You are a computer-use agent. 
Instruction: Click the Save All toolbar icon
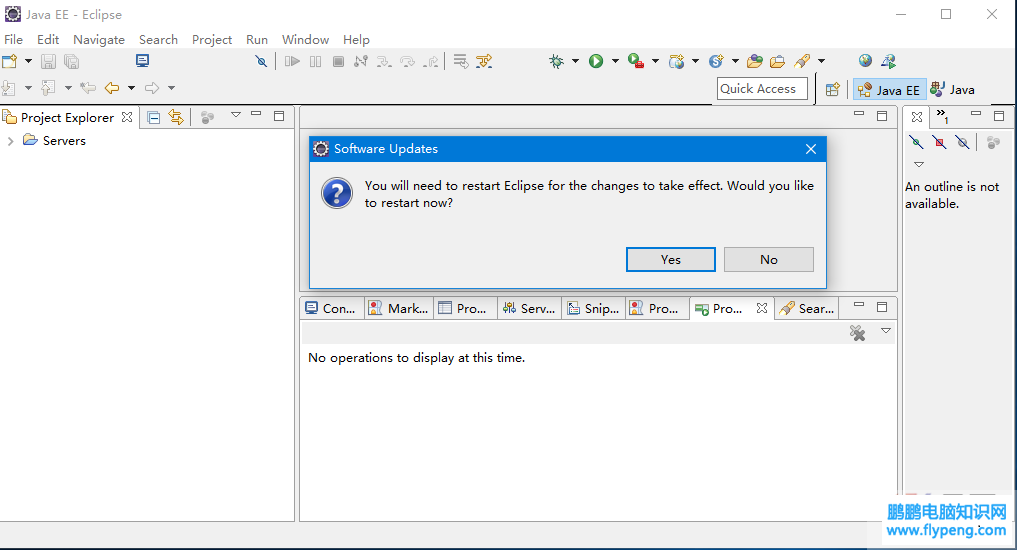71,62
